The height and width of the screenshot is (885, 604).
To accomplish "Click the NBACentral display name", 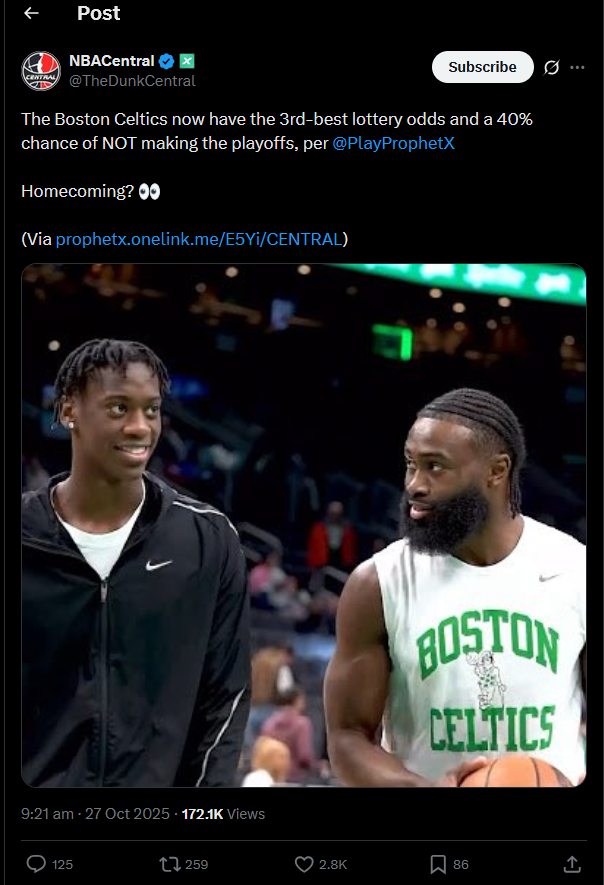I will pos(112,61).
